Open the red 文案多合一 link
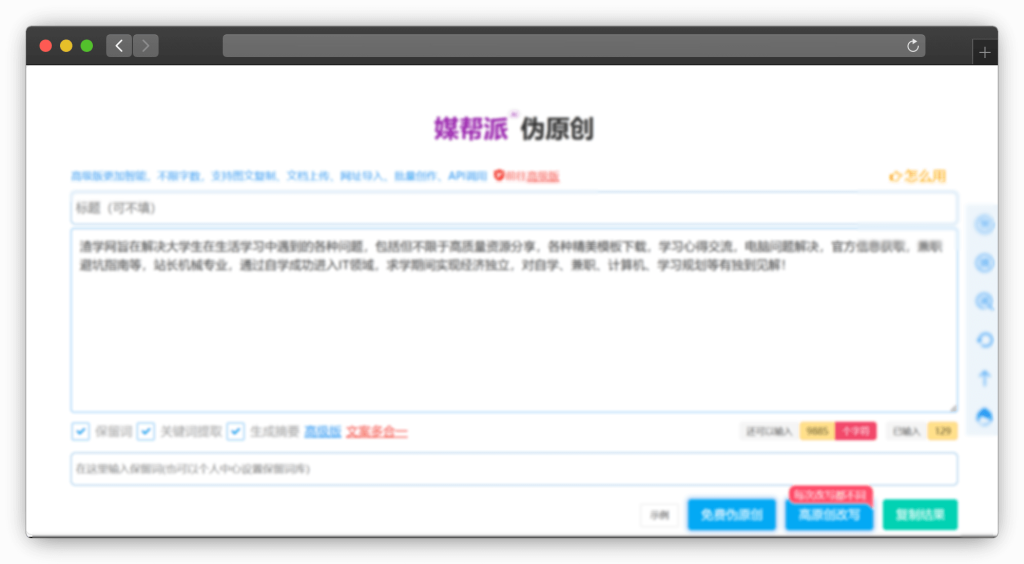The image size is (1024, 564). click(x=377, y=432)
